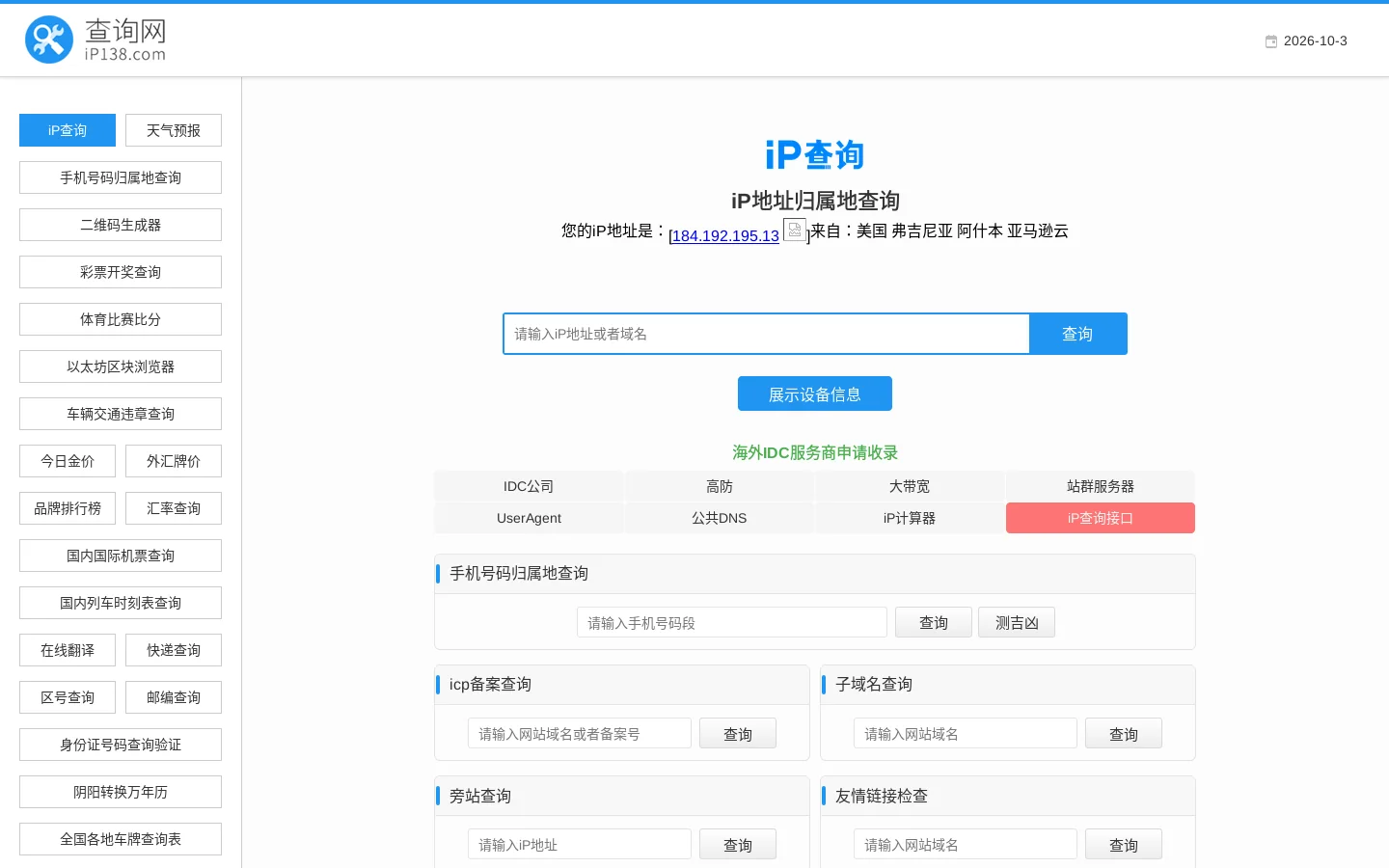
Task: Open 体育比赛比分 from the sidebar
Action: coord(121,319)
